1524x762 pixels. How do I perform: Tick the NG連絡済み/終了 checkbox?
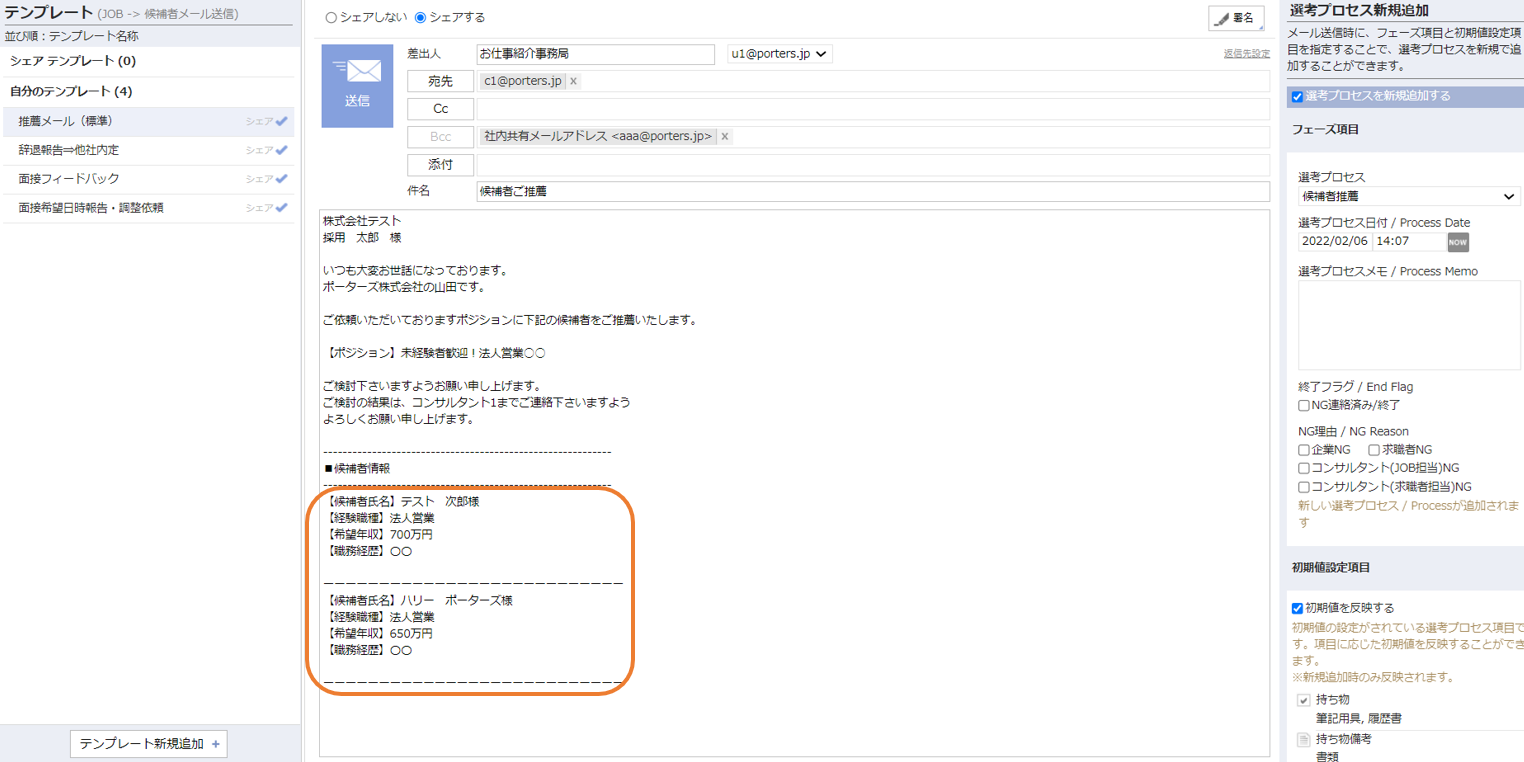[1304, 406]
